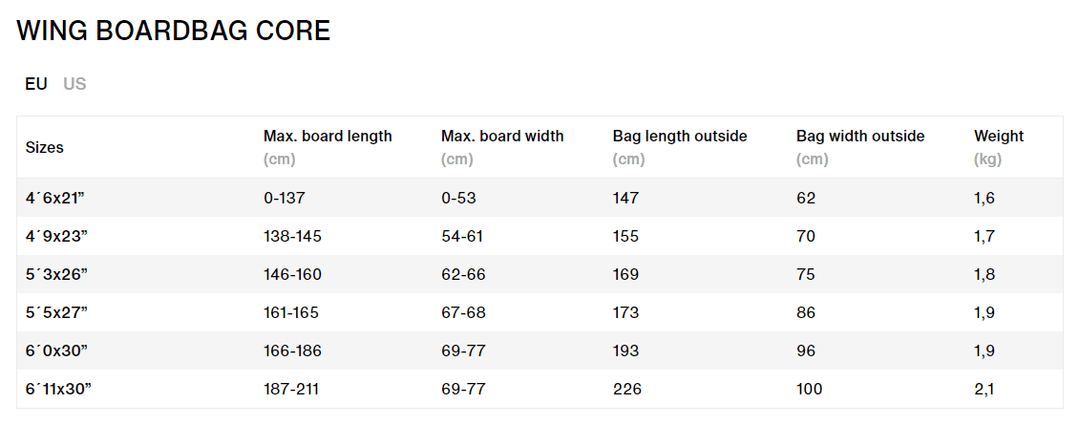
Task: Click the Max. board length column header
Action: click(x=327, y=136)
